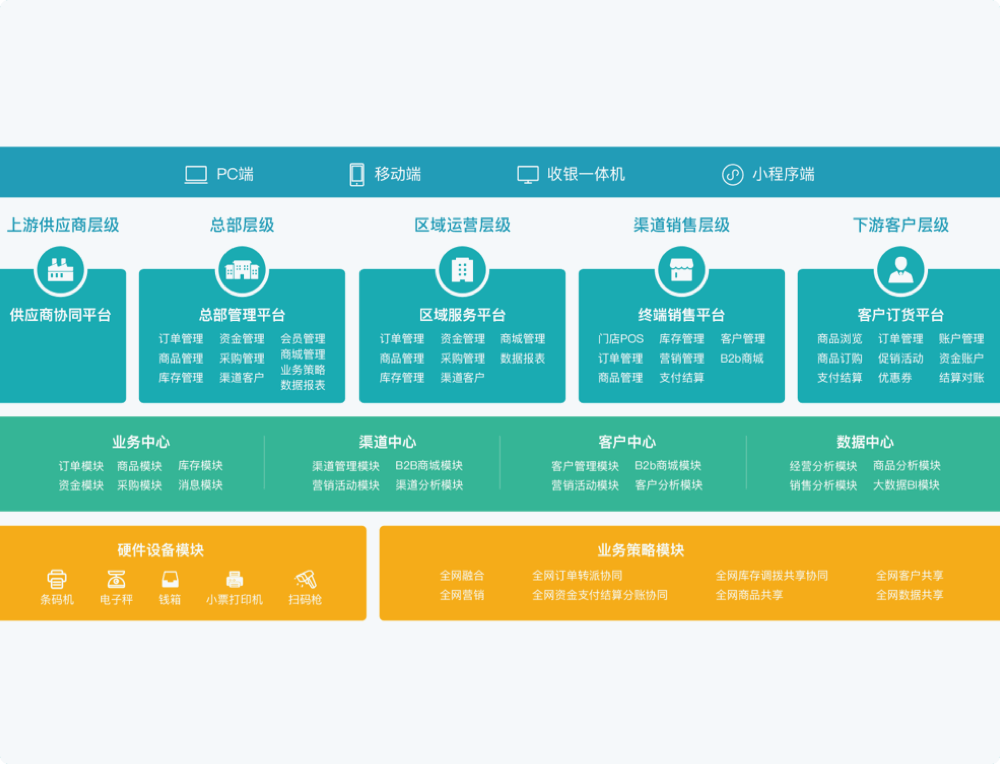Select the 扫码枪 barcode scanner icon
This screenshot has height=764, width=1000.
point(305,579)
